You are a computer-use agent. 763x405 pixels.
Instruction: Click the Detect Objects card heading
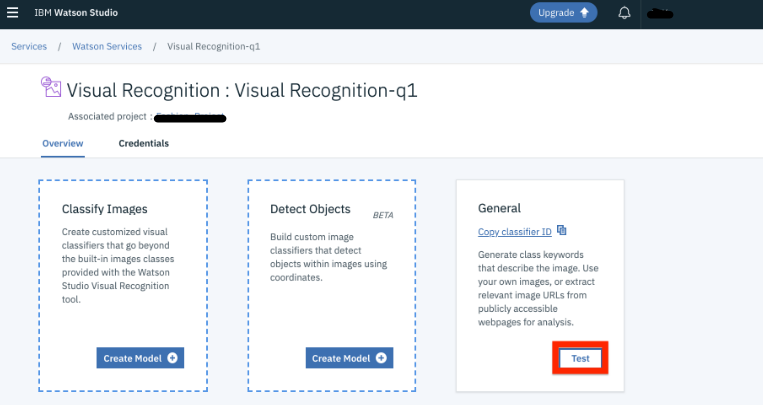coord(310,209)
